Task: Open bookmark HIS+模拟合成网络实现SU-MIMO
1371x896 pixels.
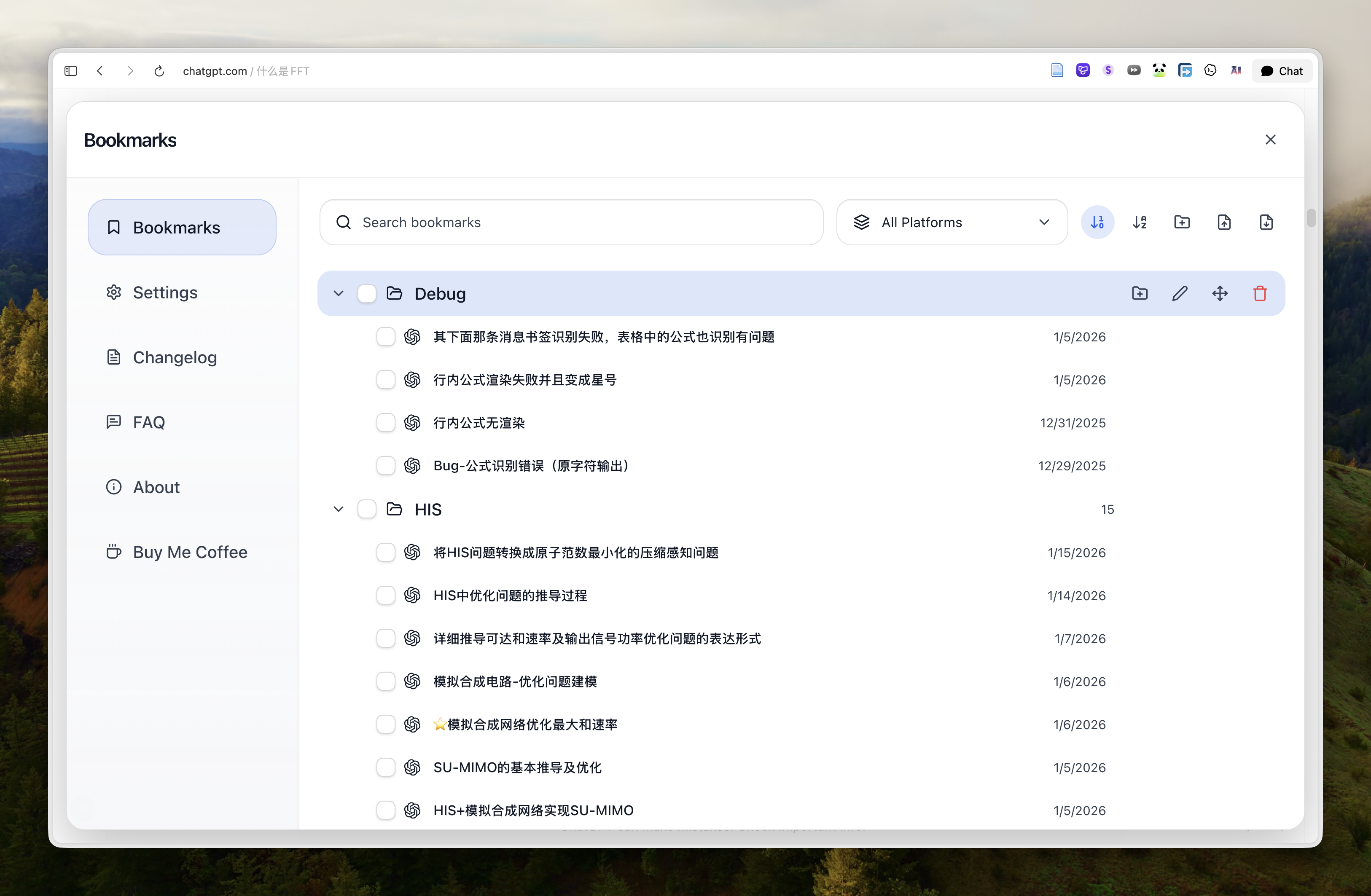Action: [533, 811]
